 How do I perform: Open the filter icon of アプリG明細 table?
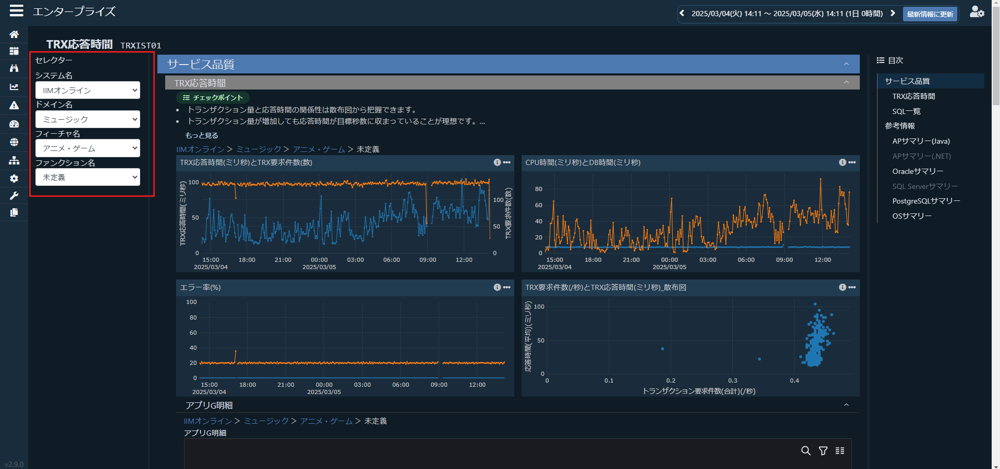(823, 450)
